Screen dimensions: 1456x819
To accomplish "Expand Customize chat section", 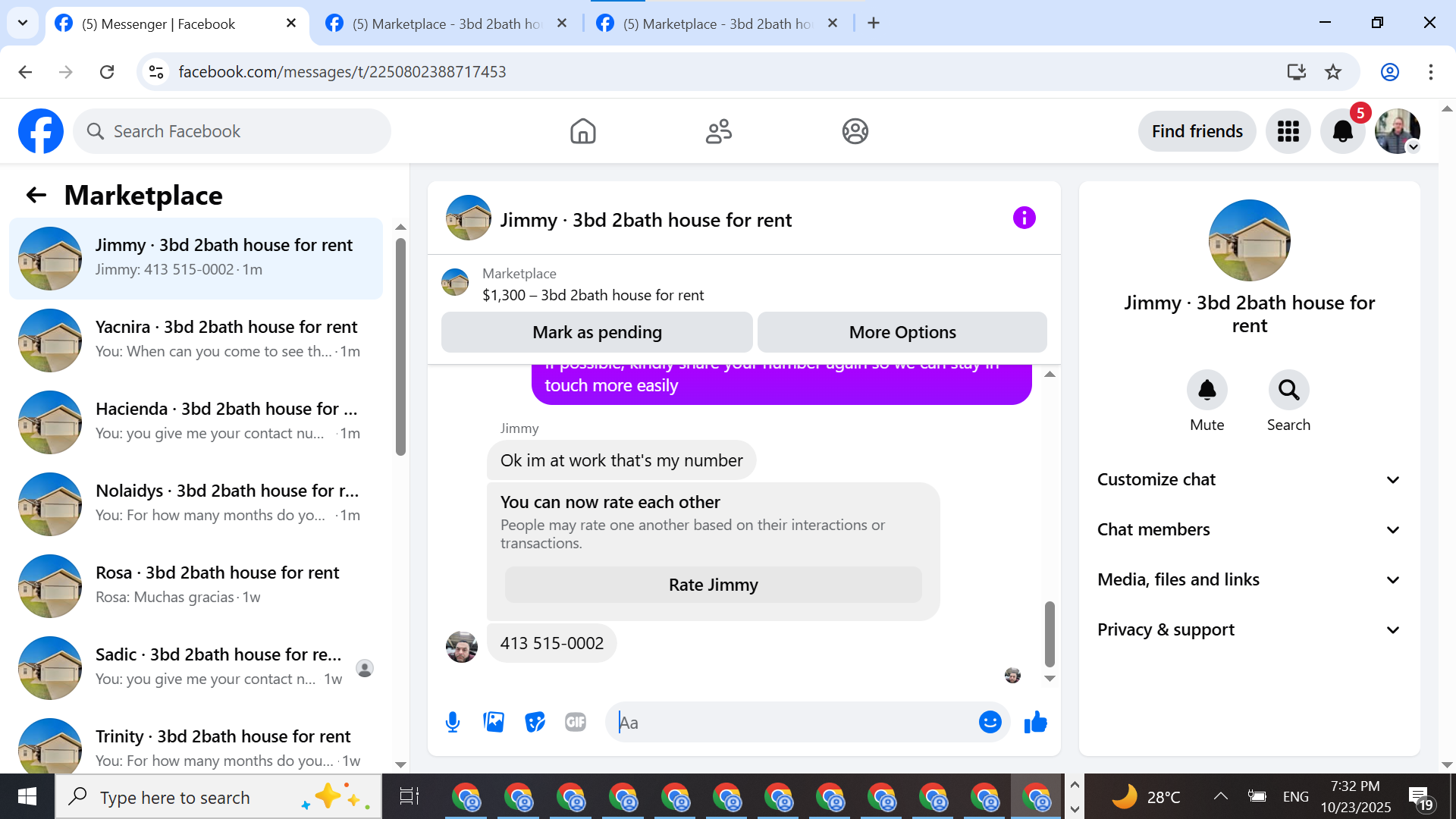I will pyautogui.click(x=1249, y=479).
